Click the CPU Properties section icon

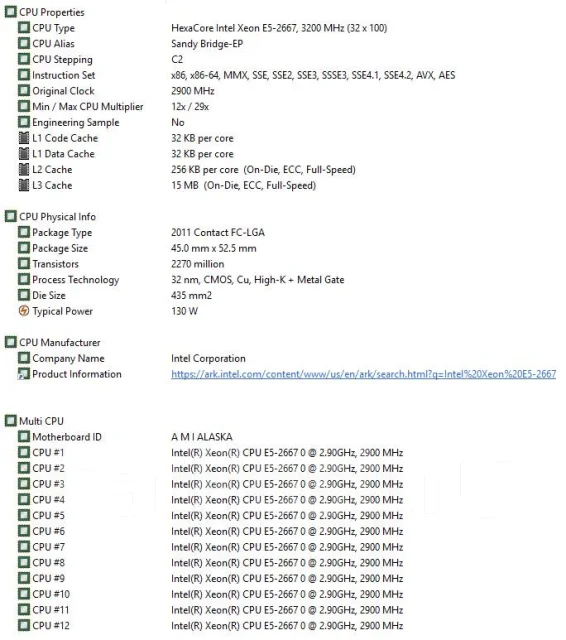click(x=11, y=12)
